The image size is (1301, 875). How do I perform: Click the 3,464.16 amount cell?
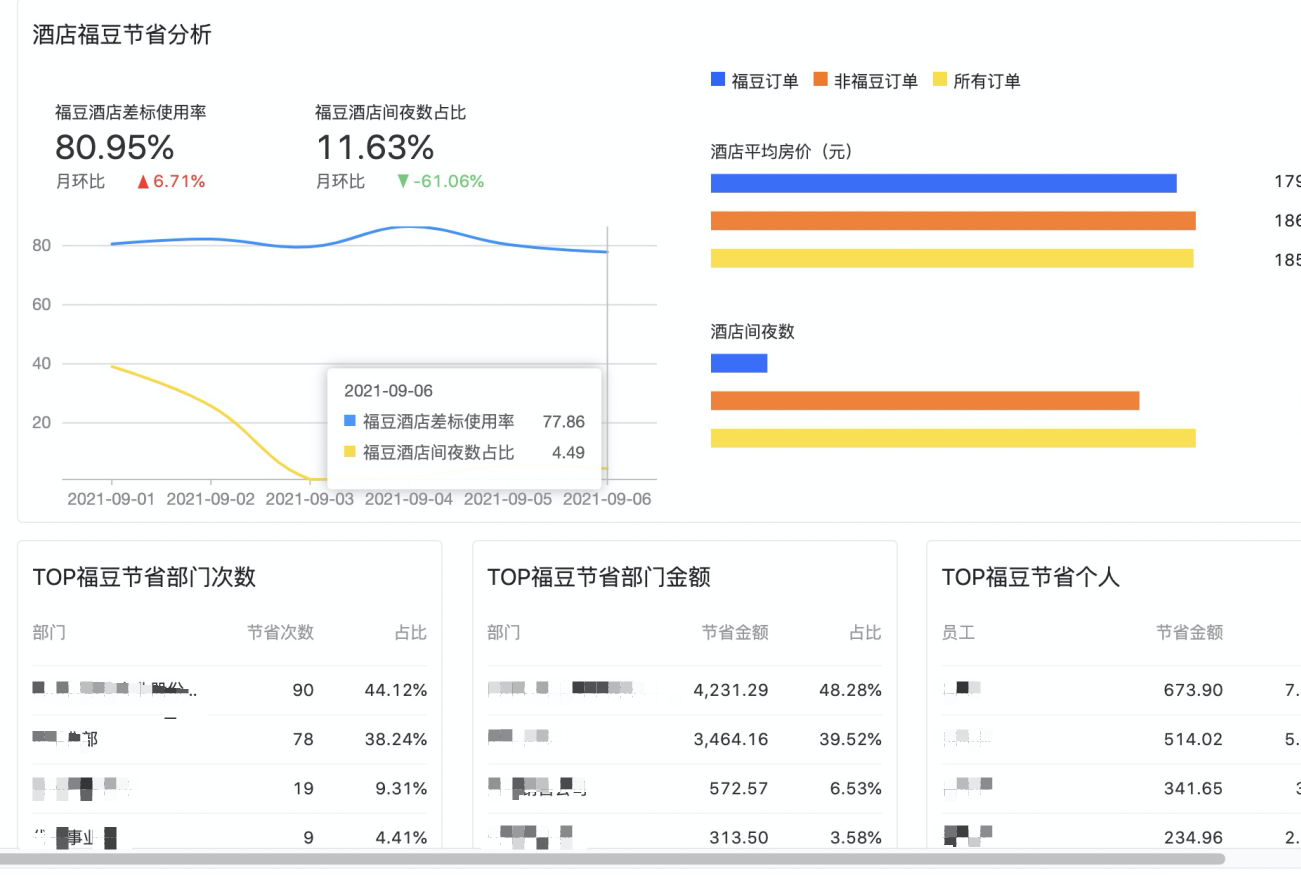(x=731, y=739)
